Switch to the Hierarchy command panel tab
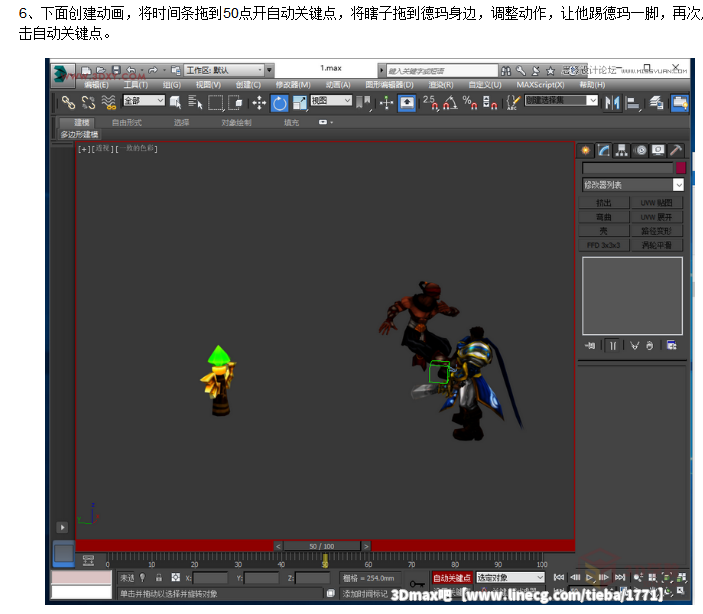Image resolution: width=703 pixels, height=614 pixels. tap(621, 150)
